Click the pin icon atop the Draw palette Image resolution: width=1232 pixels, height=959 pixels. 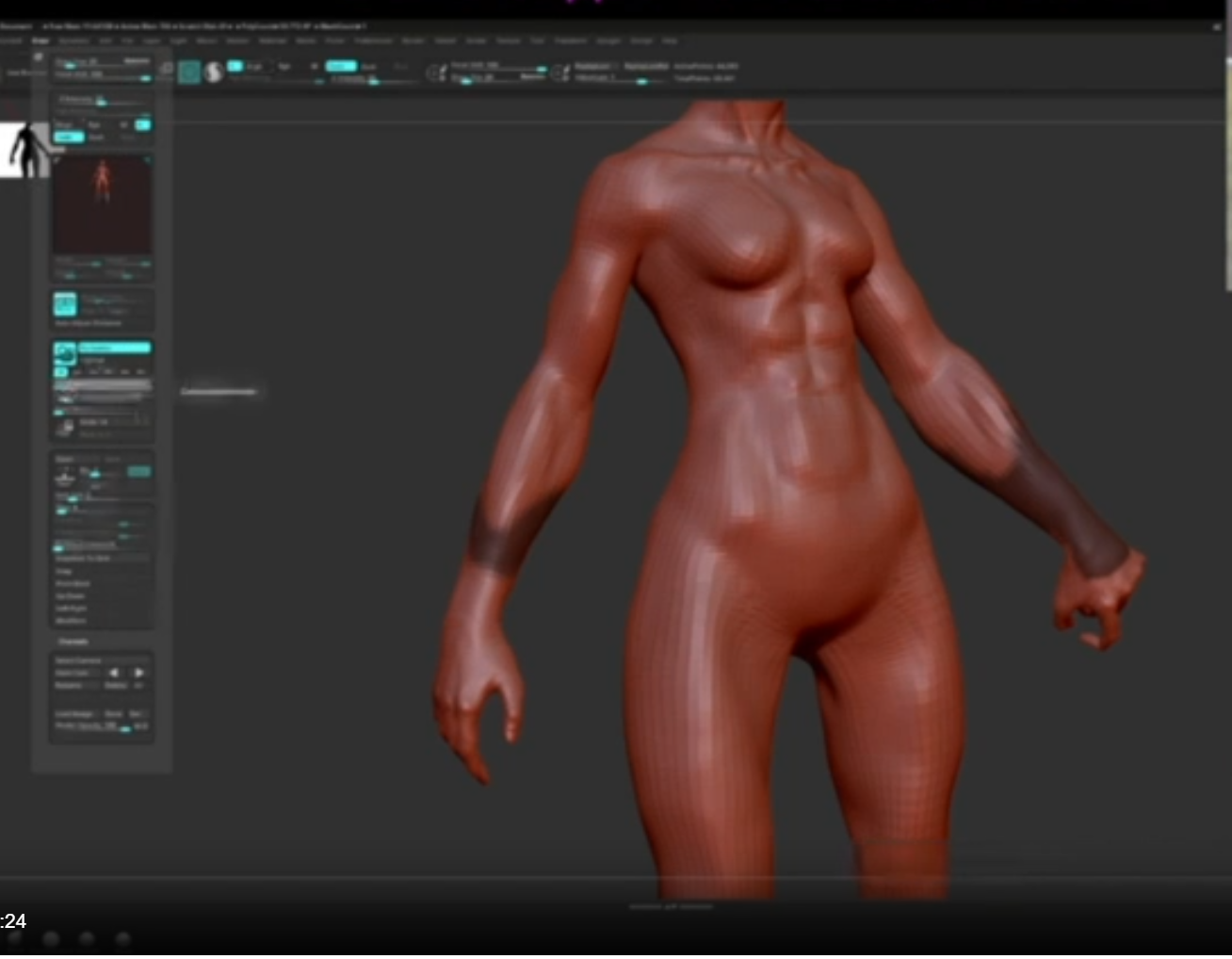click(x=39, y=57)
